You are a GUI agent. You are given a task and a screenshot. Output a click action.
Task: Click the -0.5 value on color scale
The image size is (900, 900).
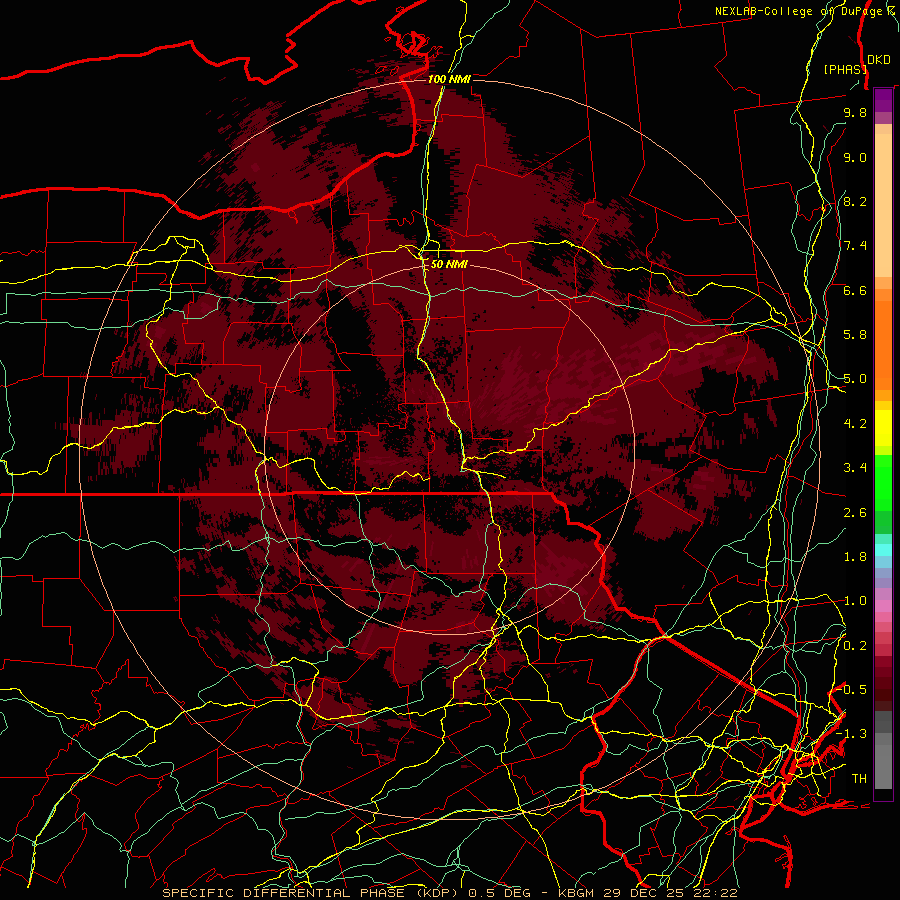pos(852,690)
